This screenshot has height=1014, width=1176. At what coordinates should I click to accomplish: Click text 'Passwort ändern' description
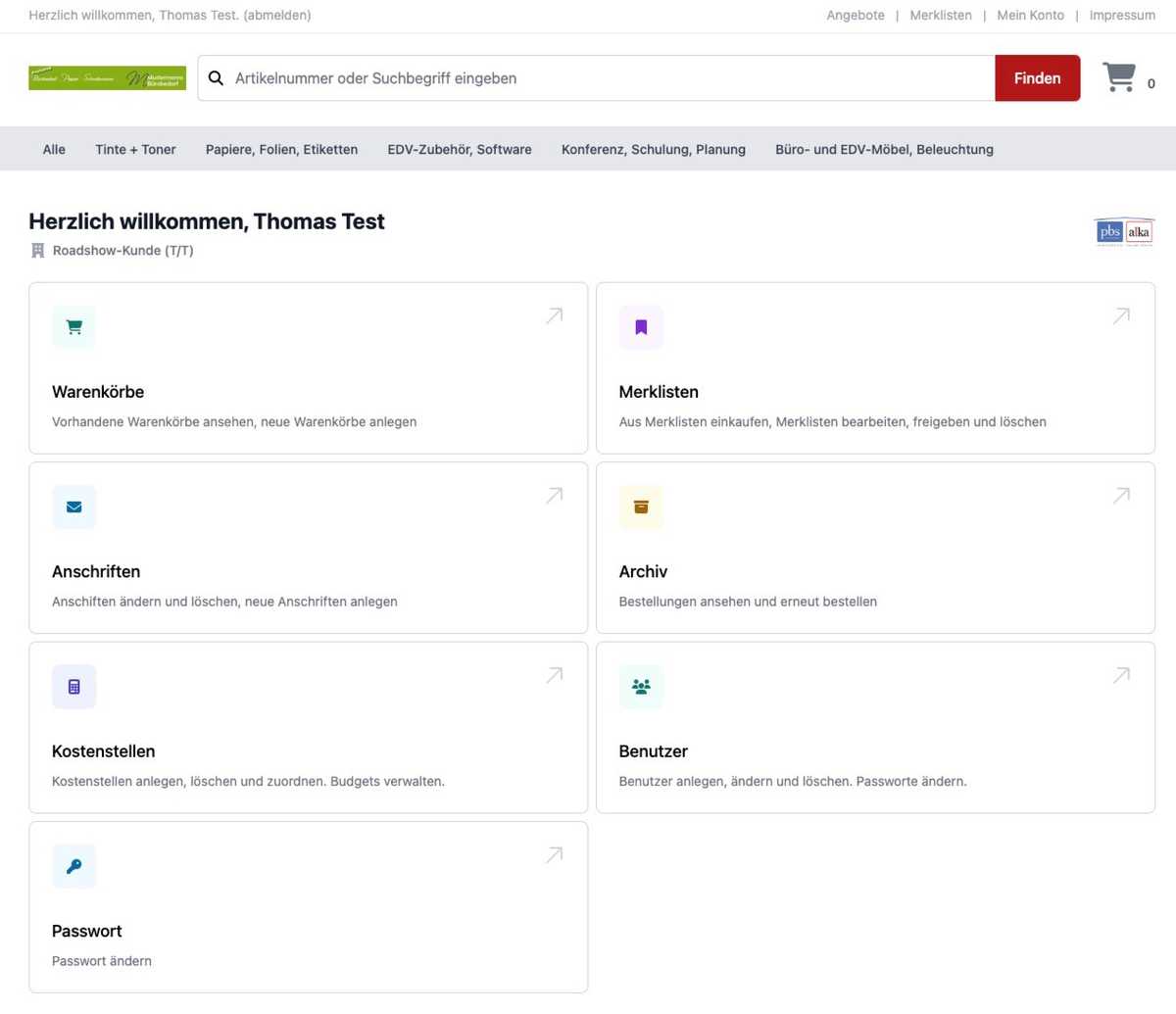pos(102,961)
